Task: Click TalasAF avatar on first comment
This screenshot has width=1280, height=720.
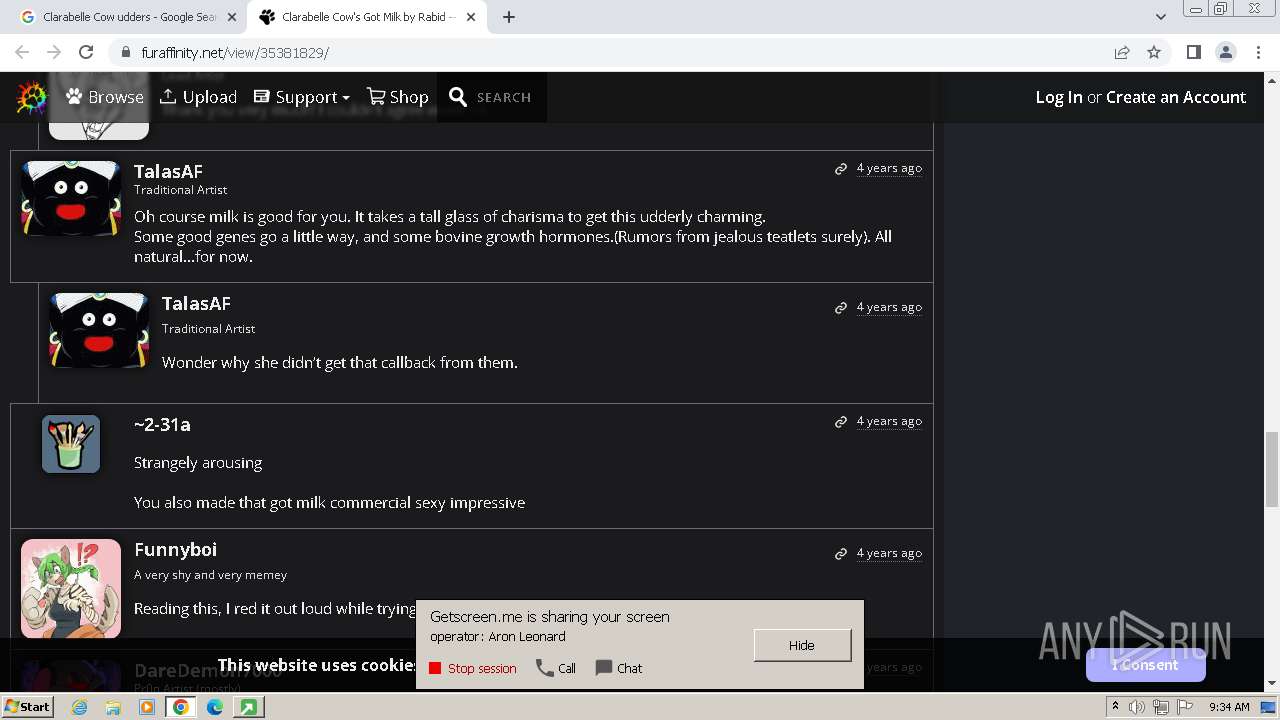Action: (71, 198)
